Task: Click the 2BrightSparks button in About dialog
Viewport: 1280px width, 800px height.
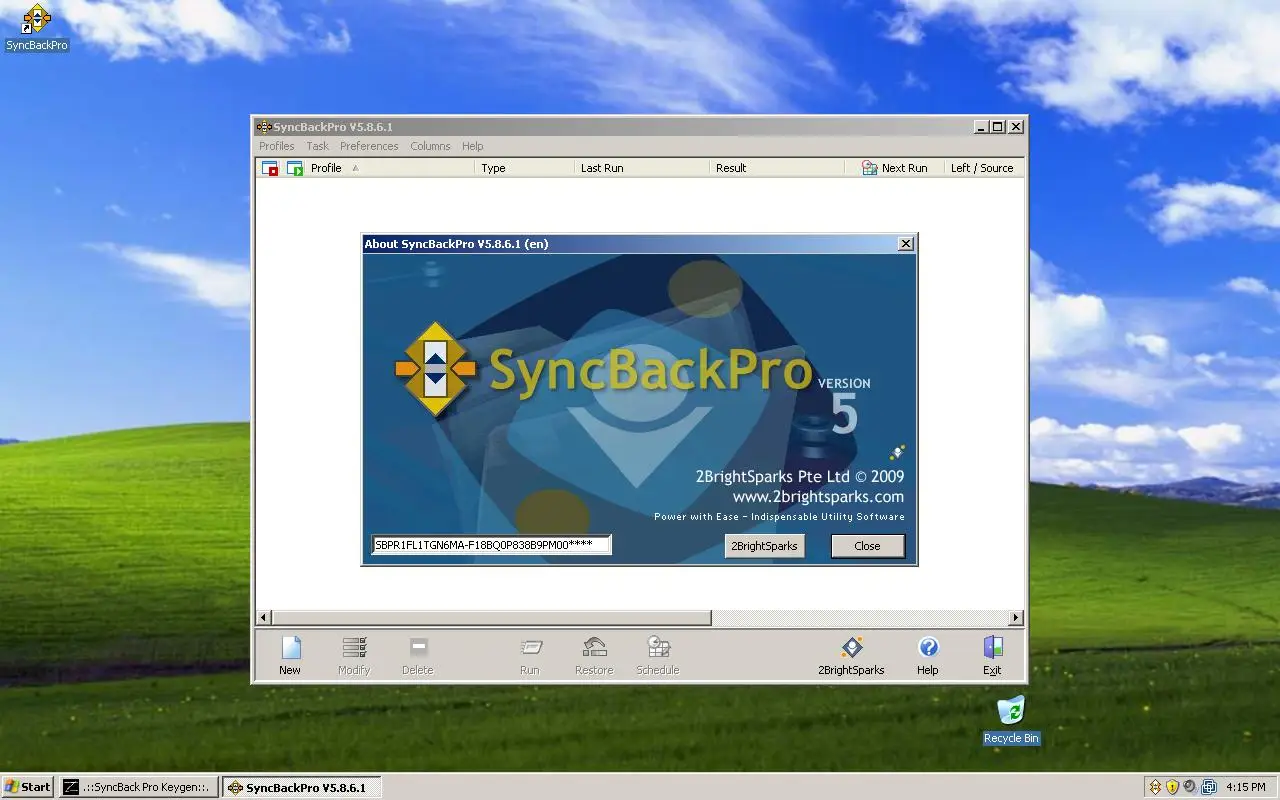Action: (x=764, y=546)
